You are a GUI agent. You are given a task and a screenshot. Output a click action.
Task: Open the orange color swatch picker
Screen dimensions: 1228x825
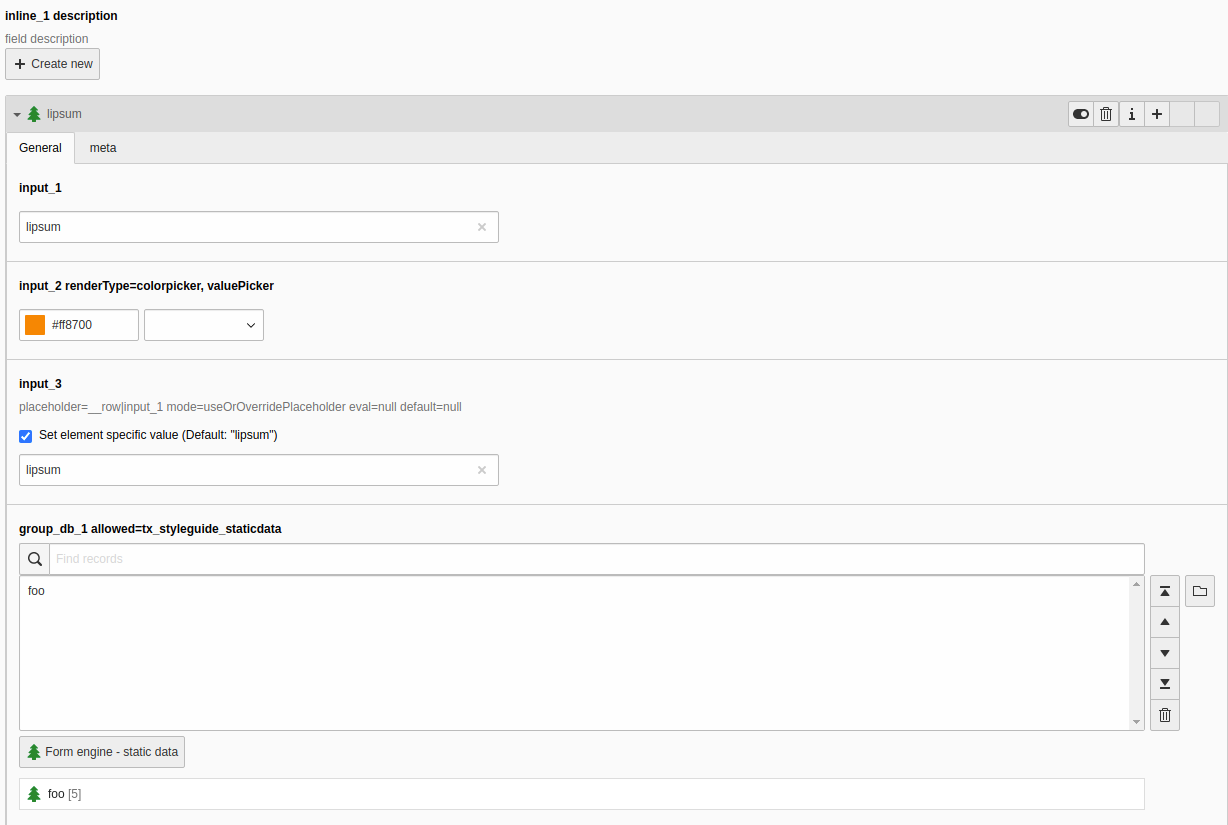pyautogui.click(x=35, y=325)
